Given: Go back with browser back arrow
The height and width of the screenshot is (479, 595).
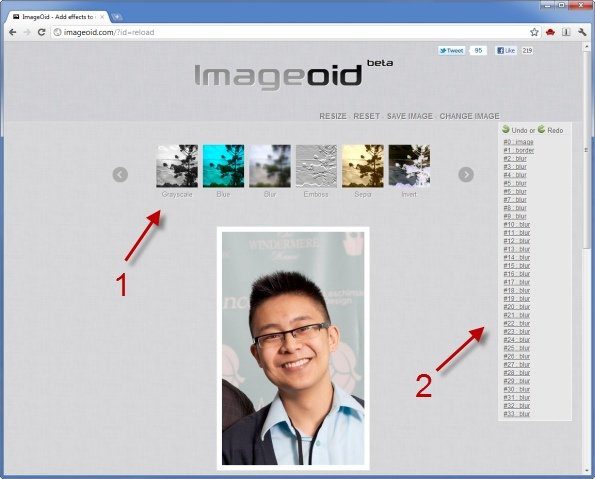Looking at the screenshot, I should pyautogui.click(x=13, y=32).
